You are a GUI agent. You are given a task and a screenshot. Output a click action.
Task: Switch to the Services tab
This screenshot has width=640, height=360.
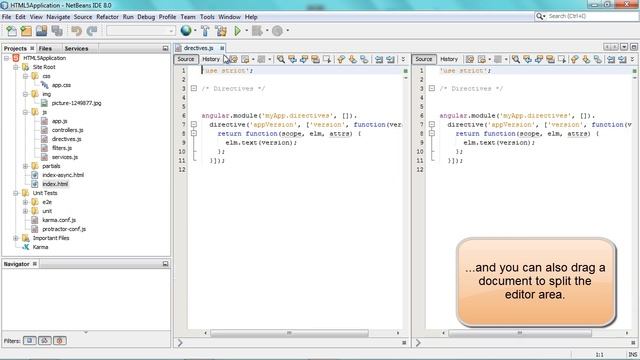[76, 48]
